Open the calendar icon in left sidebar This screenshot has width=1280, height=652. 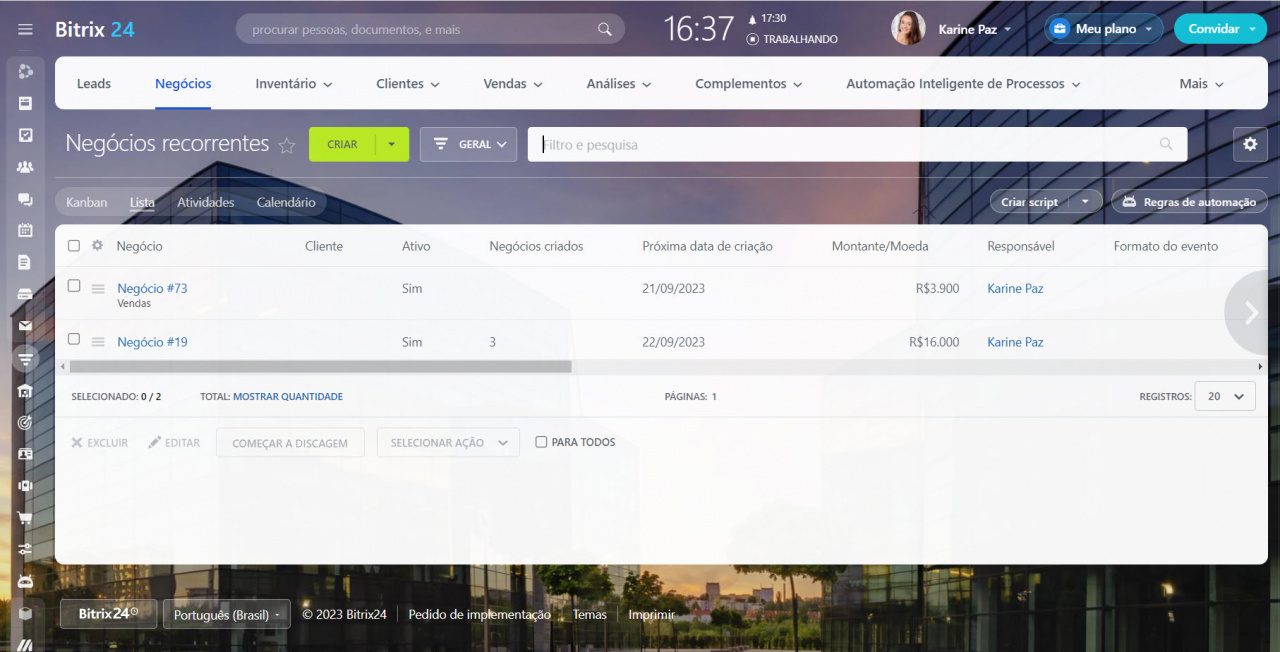(25, 230)
